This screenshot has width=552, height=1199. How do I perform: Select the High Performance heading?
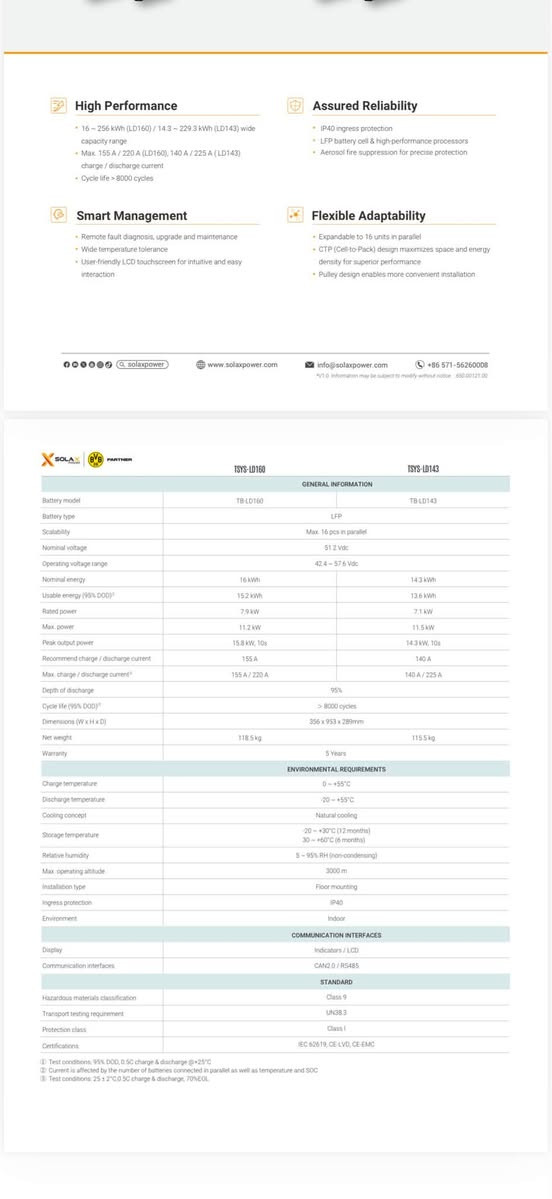126,106
